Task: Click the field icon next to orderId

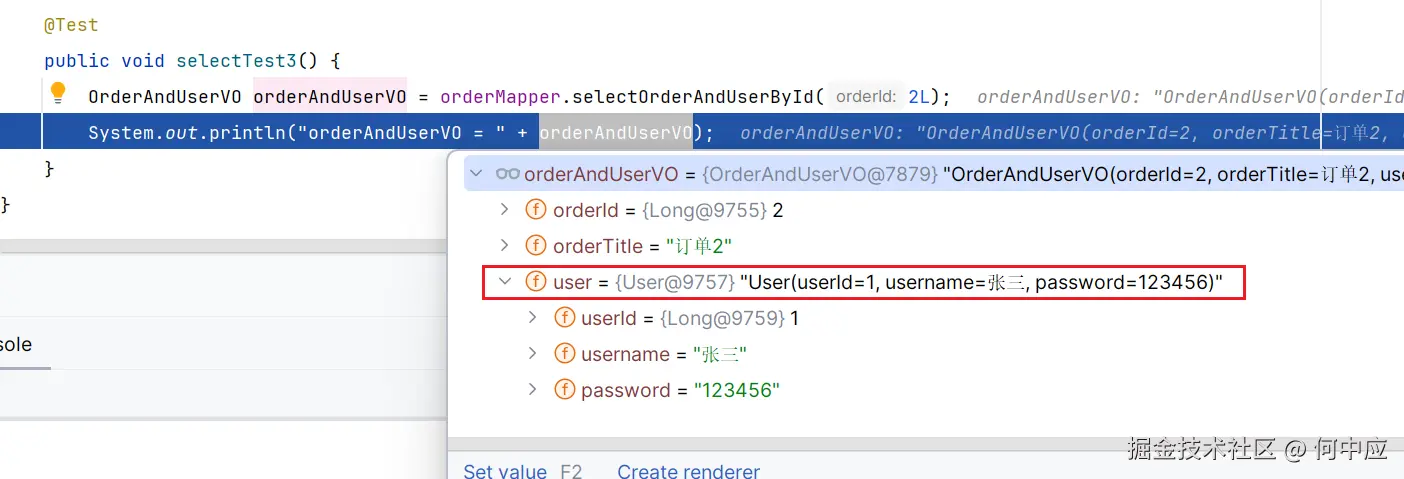Action: [x=536, y=210]
